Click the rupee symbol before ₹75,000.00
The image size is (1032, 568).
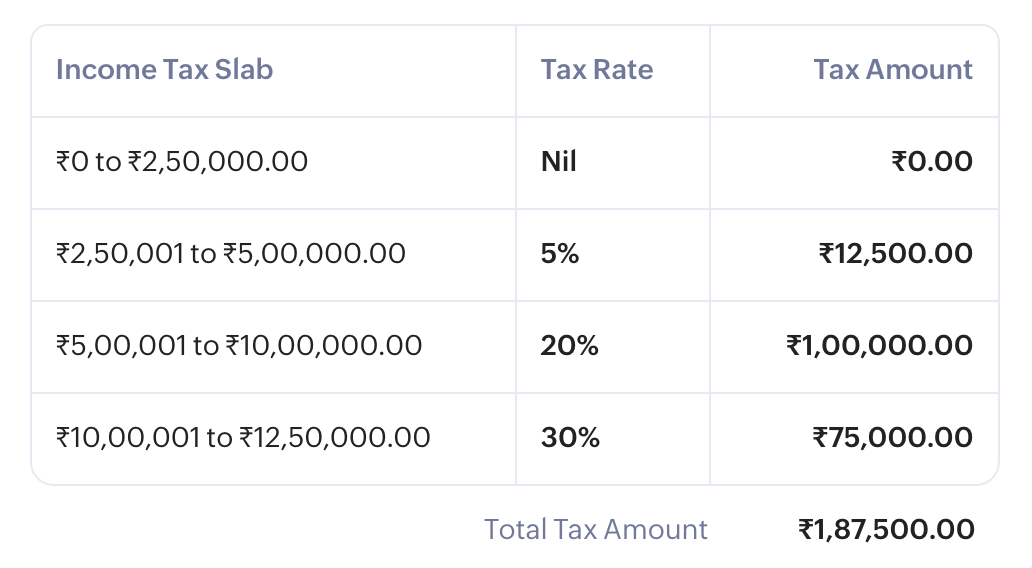[820, 438]
